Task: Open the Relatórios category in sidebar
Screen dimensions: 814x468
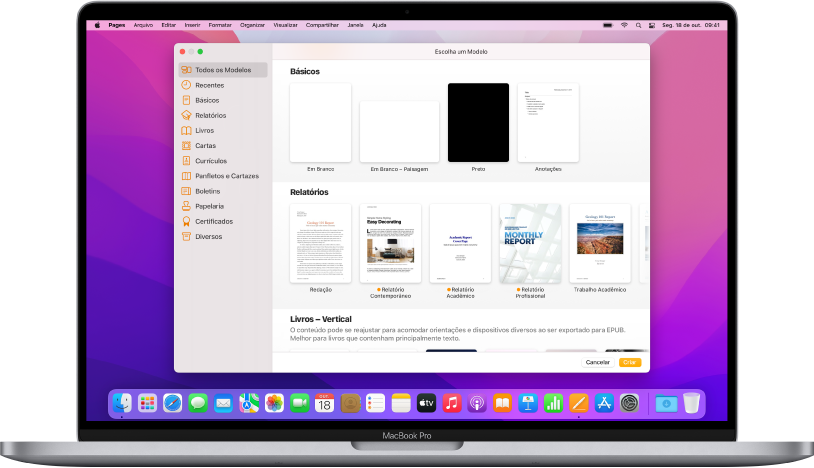Action: (210, 115)
